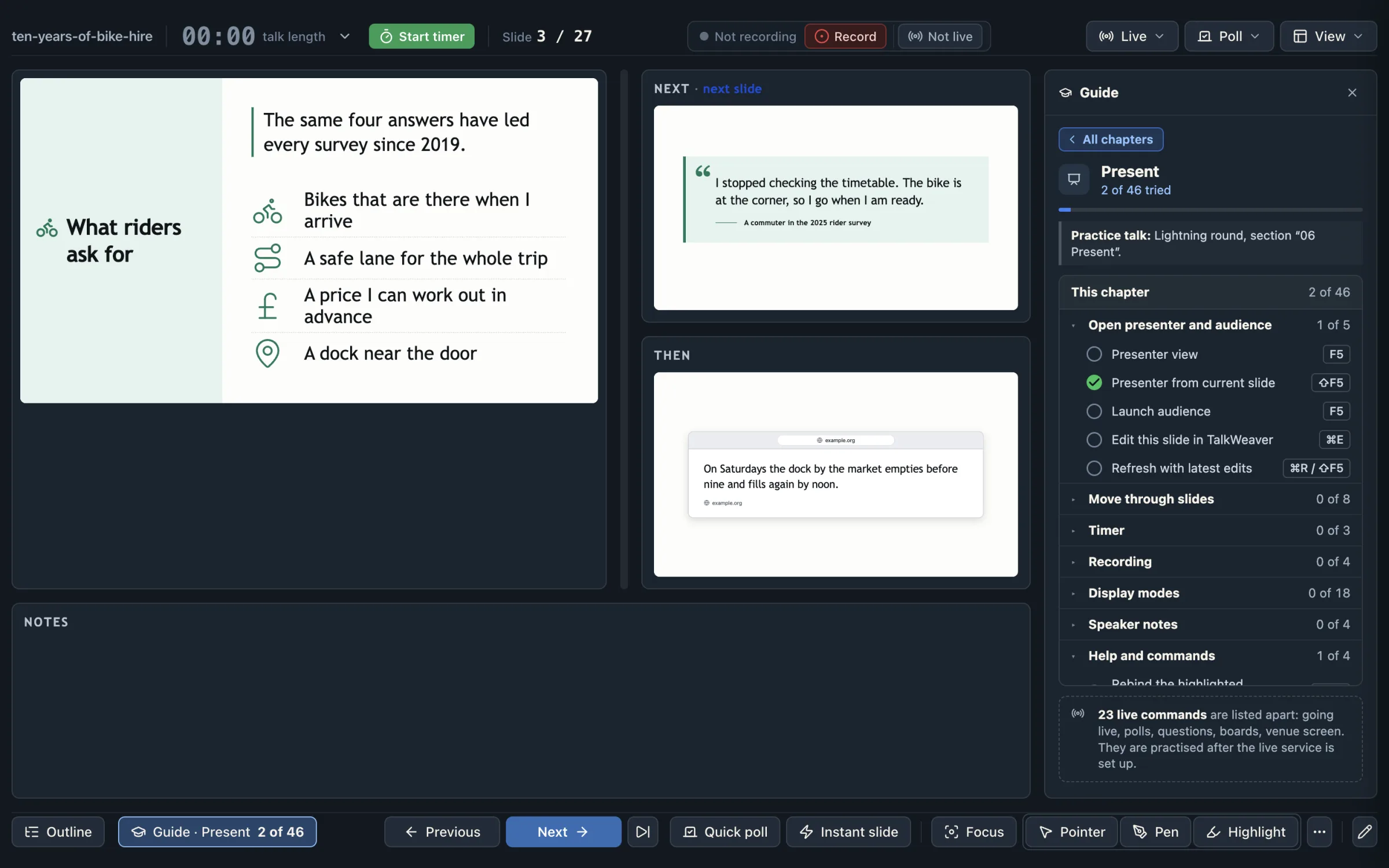The height and width of the screenshot is (868, 1389).
Task: Click the pencil edit icon at bottom right
Action: coord(1364,832)
